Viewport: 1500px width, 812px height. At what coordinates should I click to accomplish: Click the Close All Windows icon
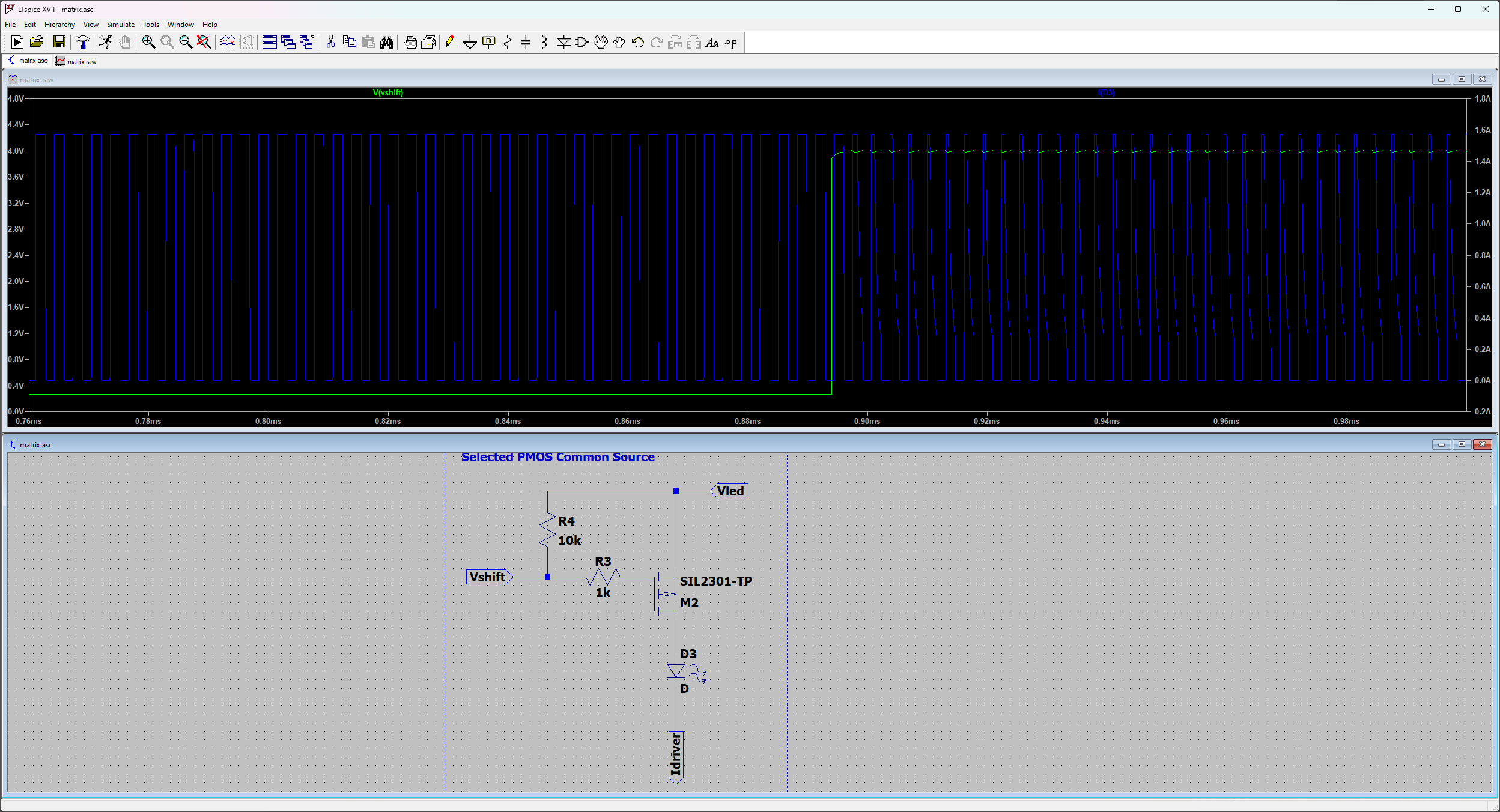pyautogui.click(x=307, y=42)
